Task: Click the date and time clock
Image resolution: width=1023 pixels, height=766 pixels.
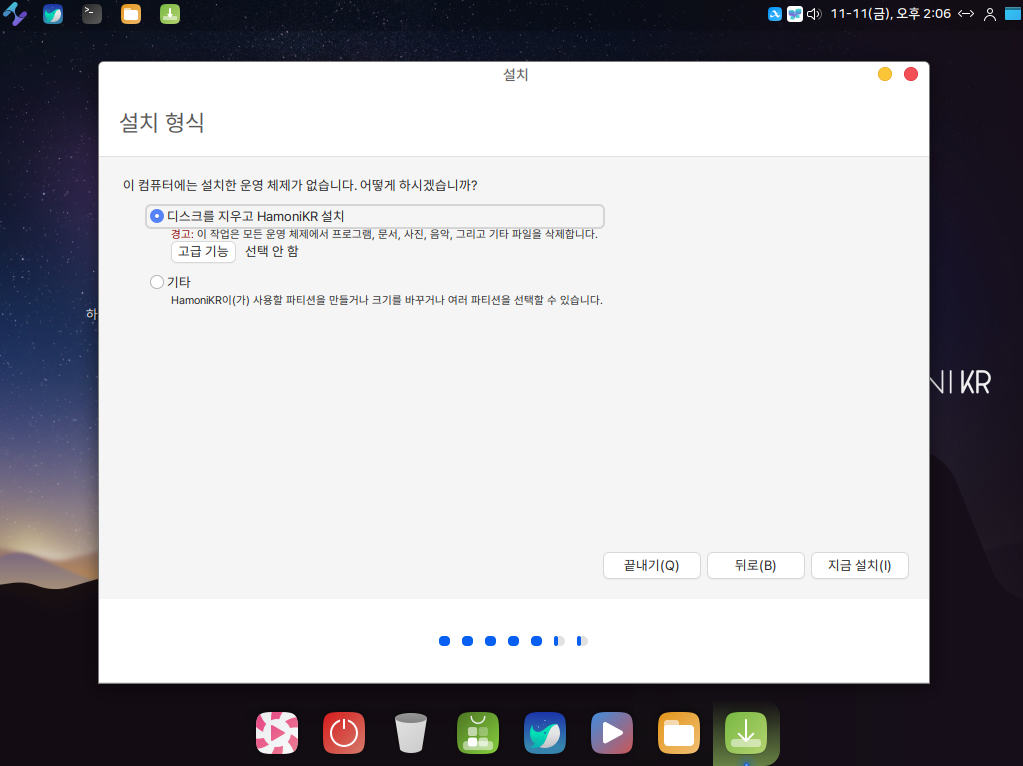Action: [890, 14]
